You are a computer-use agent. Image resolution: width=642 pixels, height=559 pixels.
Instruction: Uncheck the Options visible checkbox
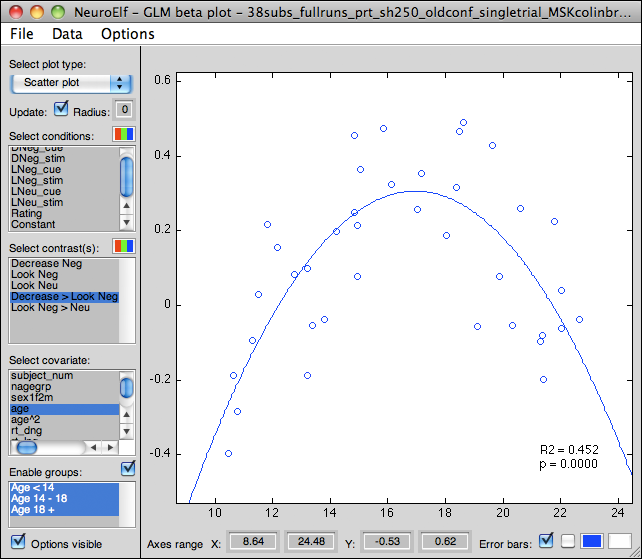click(17, 543)
